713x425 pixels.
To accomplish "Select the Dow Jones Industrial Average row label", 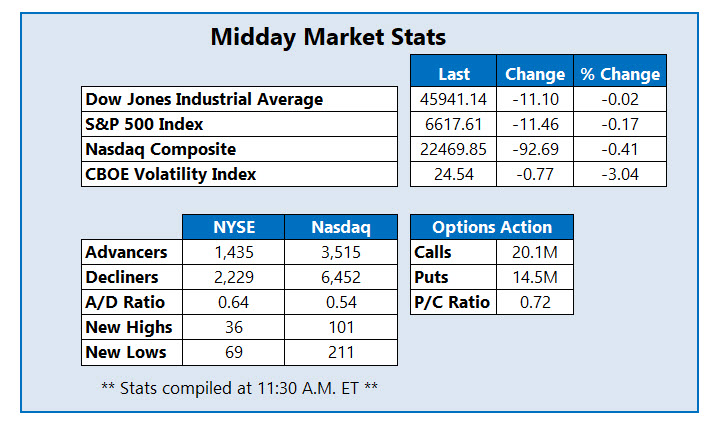I will point(204,99).
